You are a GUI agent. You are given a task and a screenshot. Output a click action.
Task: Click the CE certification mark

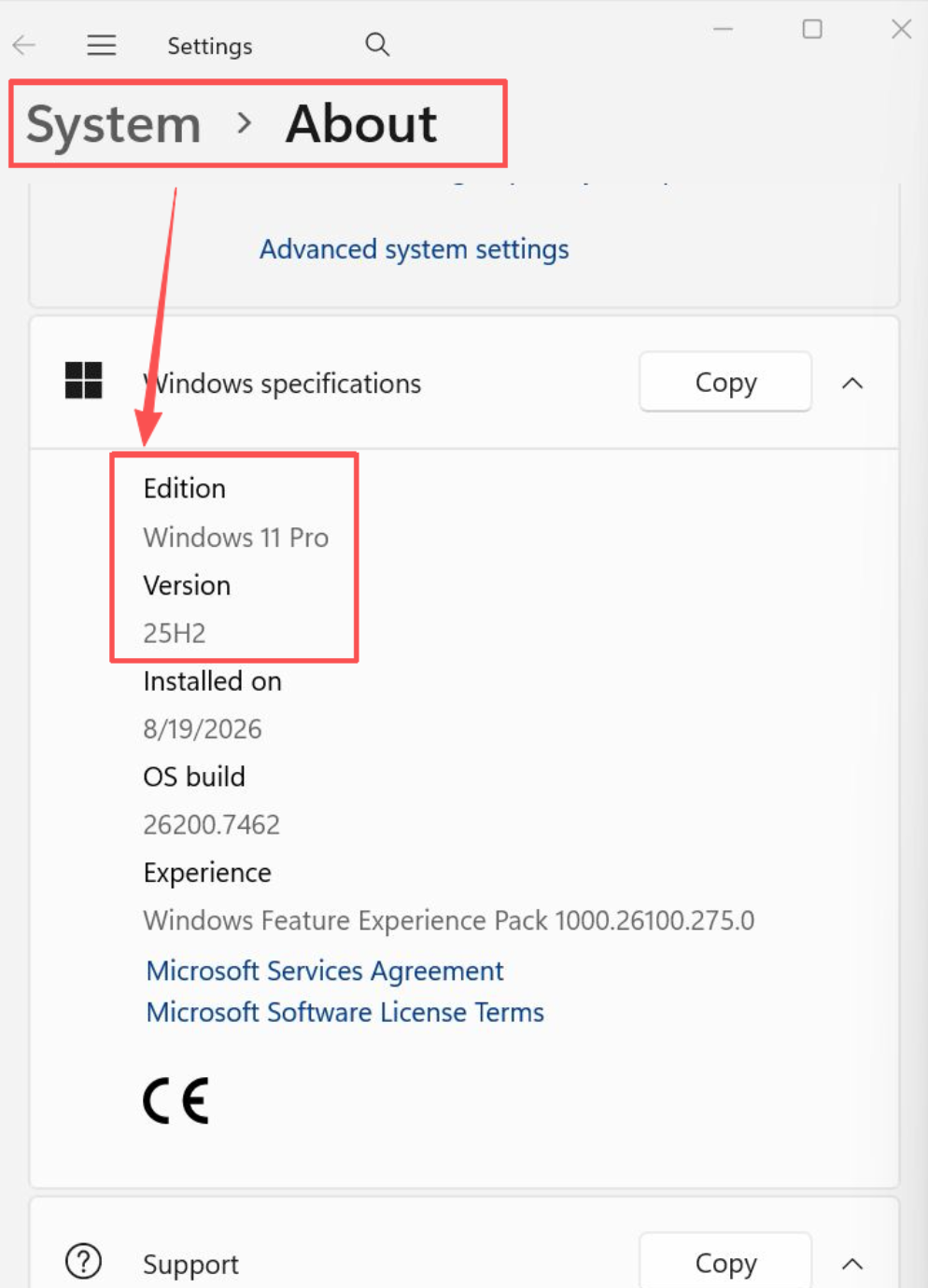tap(176, 1100)
